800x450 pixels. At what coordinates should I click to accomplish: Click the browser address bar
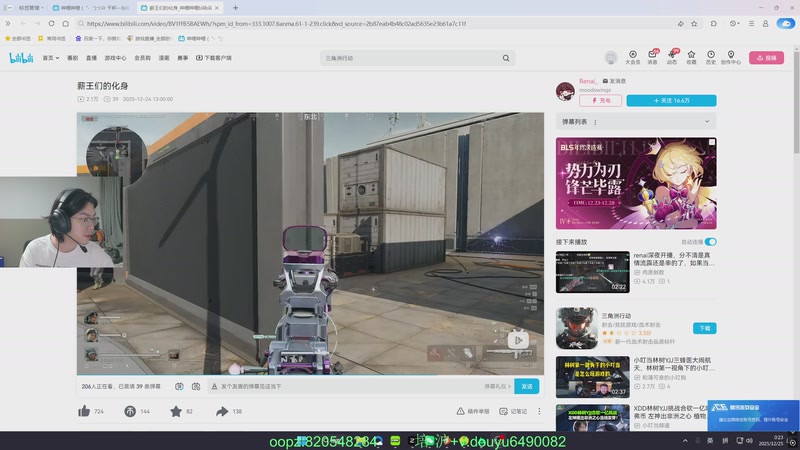tap(375, 23)
